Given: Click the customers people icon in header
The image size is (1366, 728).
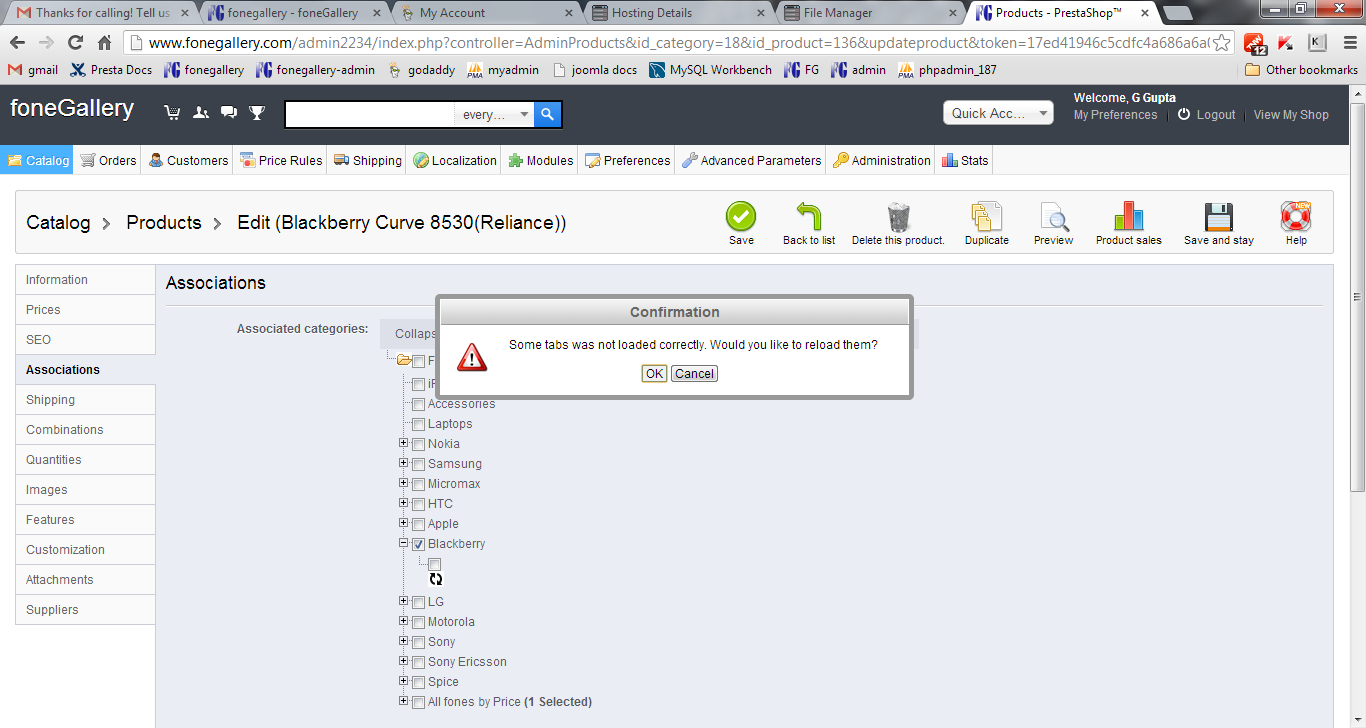Looking at the screenshot, I should [201, 113].
